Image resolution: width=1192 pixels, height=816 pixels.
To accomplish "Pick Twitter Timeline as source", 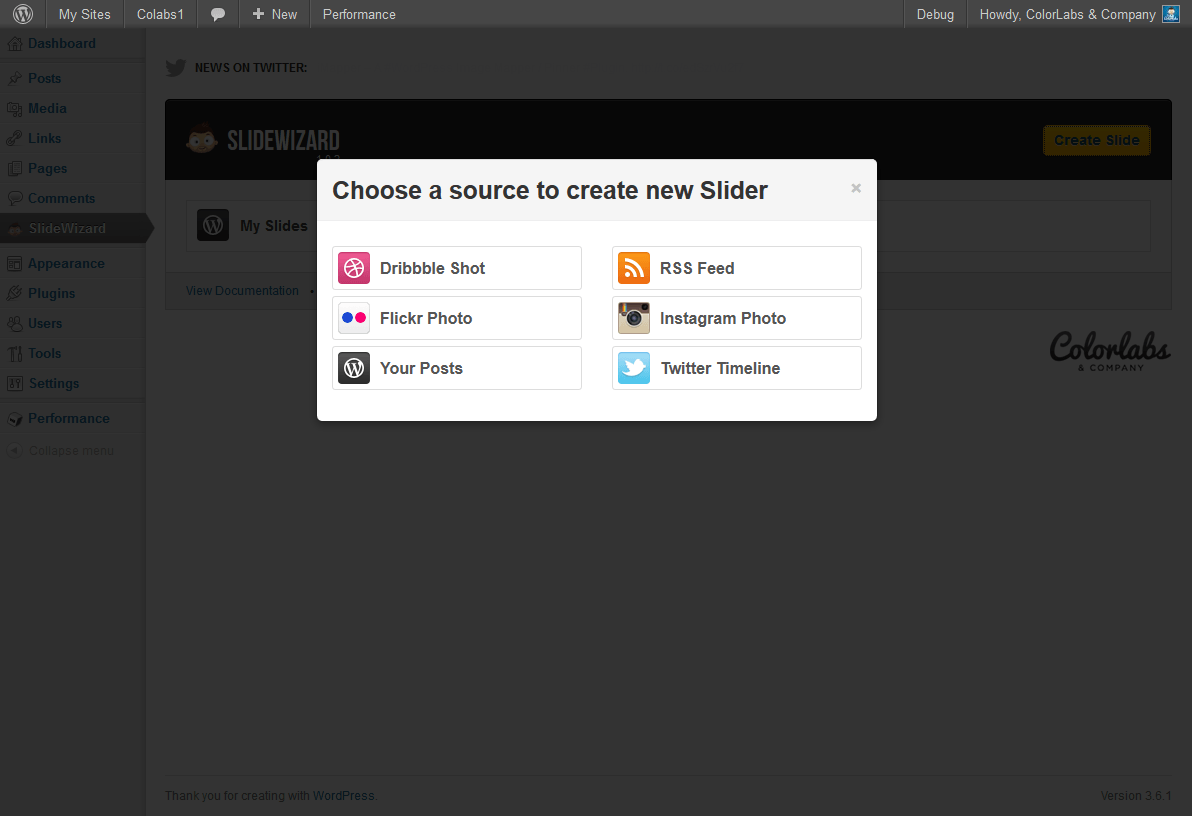I will click(737, 368).
